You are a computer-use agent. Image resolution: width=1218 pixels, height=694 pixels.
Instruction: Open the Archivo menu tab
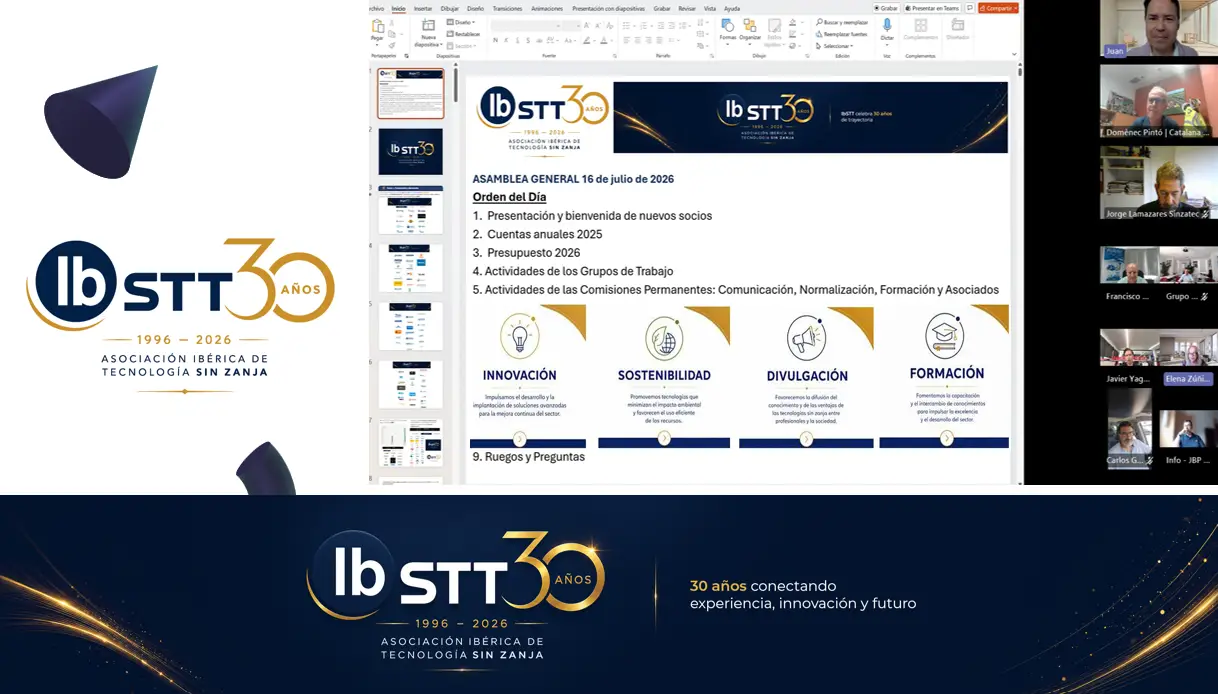coord(377,8)
